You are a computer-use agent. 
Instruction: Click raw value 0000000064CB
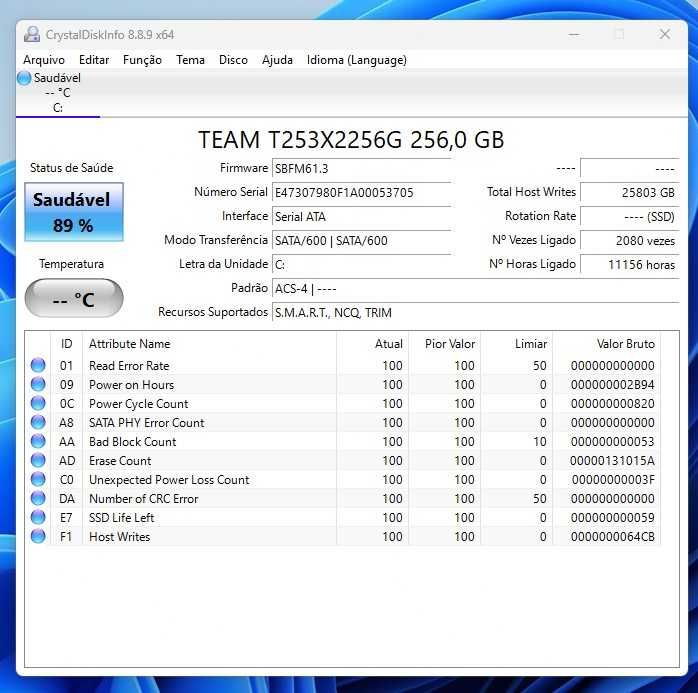coord(613,537)
